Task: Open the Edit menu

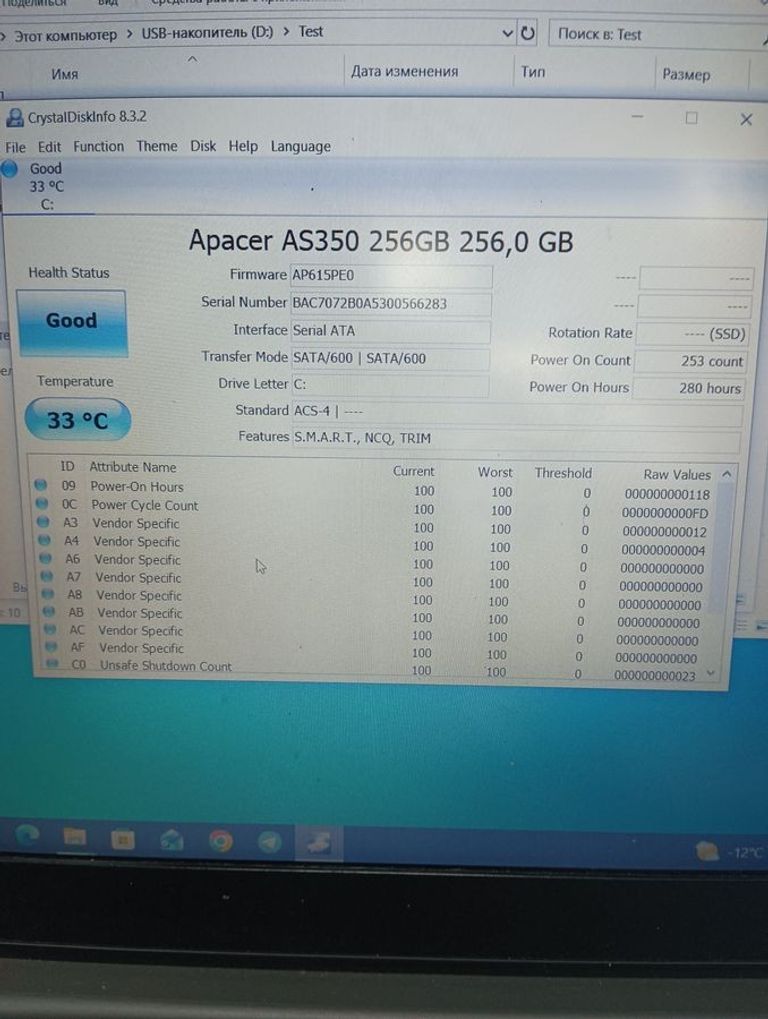Action: click(x=49, y=147)
